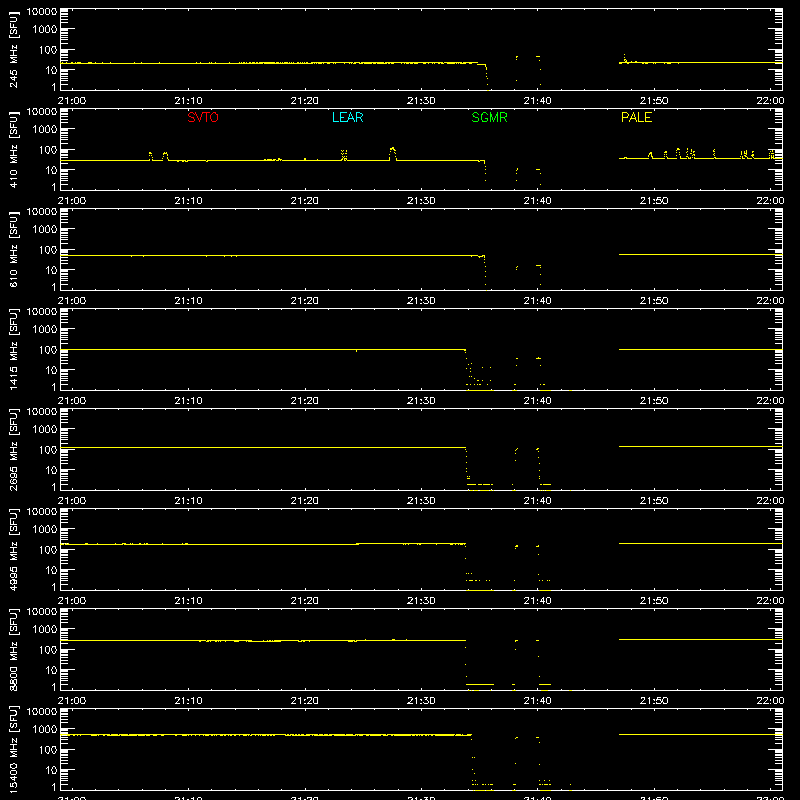Click 21:10 time label under 4995 MHz plot
Viewport: 800px width, 800px height.
[x=188, y=601]
